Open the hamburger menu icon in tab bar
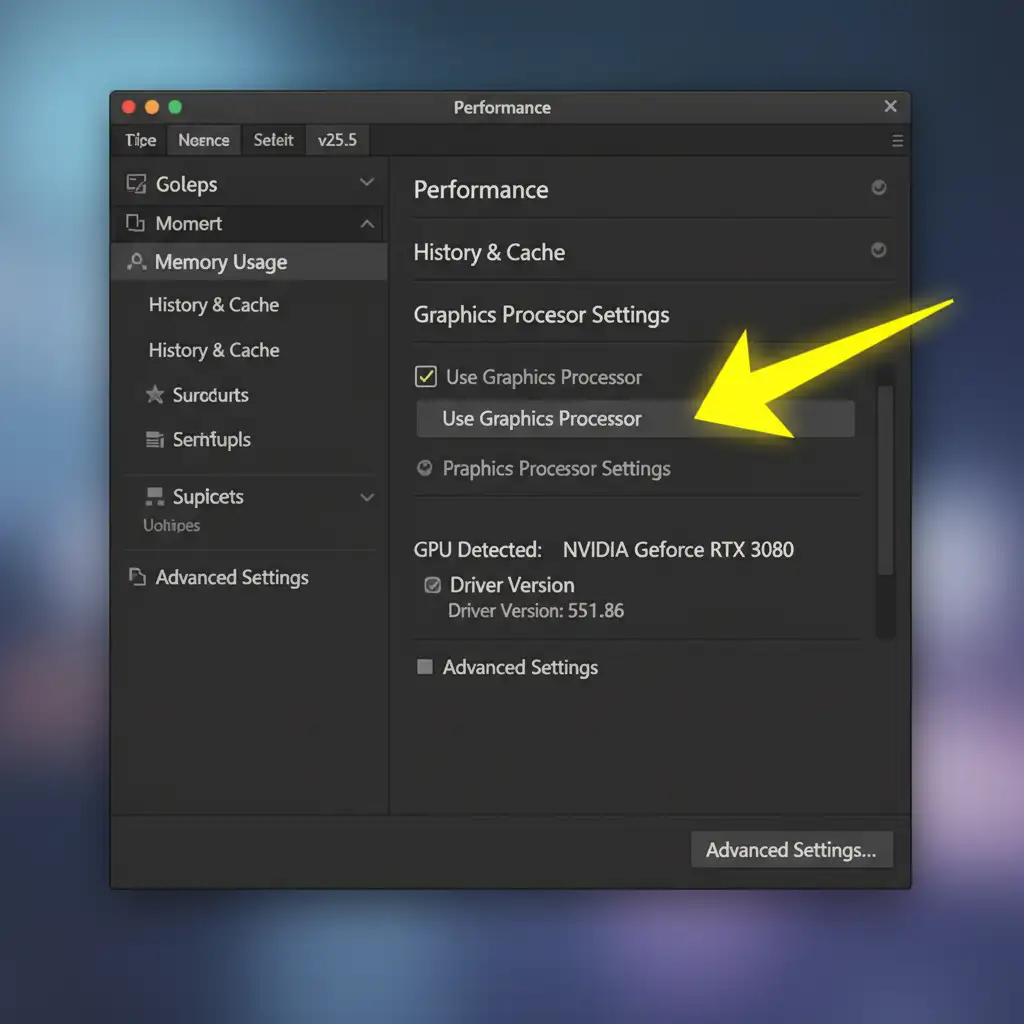1024x1024 pixels. (897, 141)
